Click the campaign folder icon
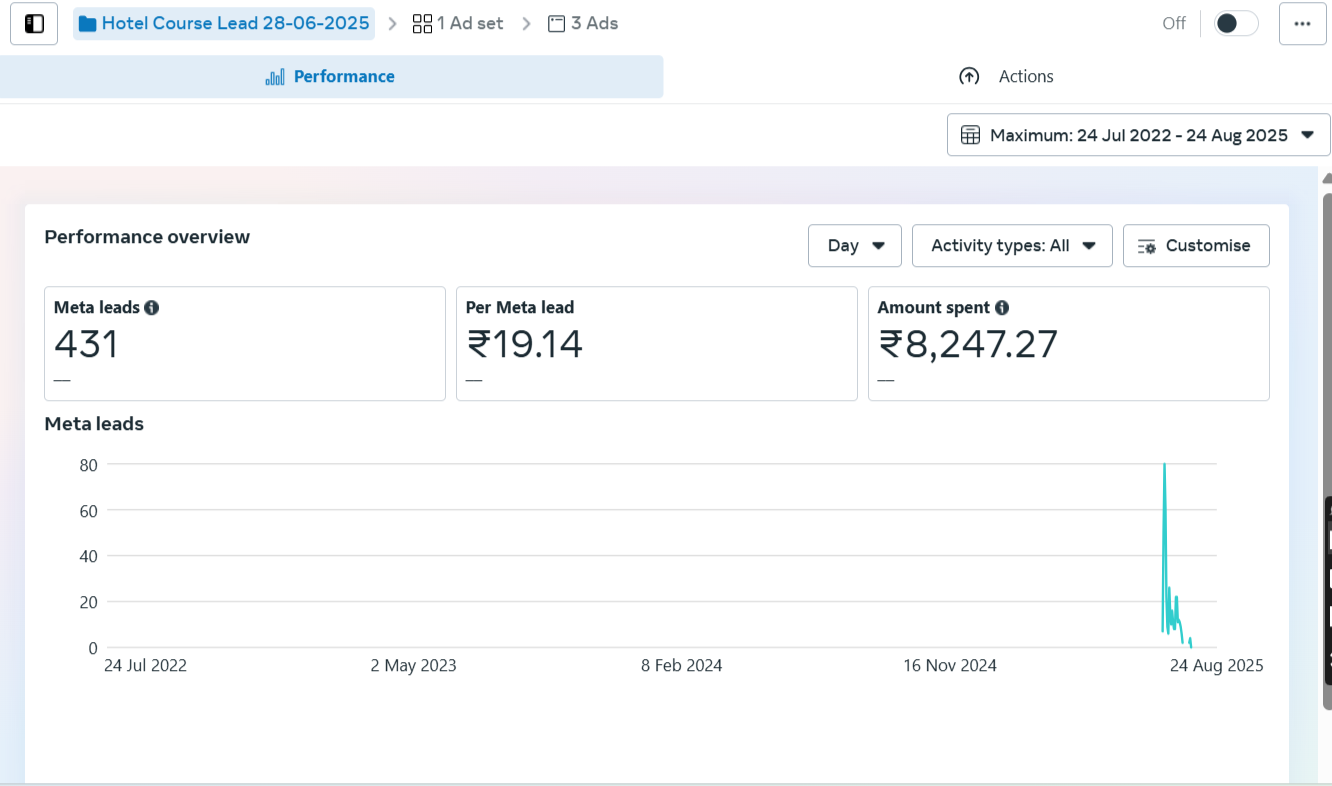 88,24
